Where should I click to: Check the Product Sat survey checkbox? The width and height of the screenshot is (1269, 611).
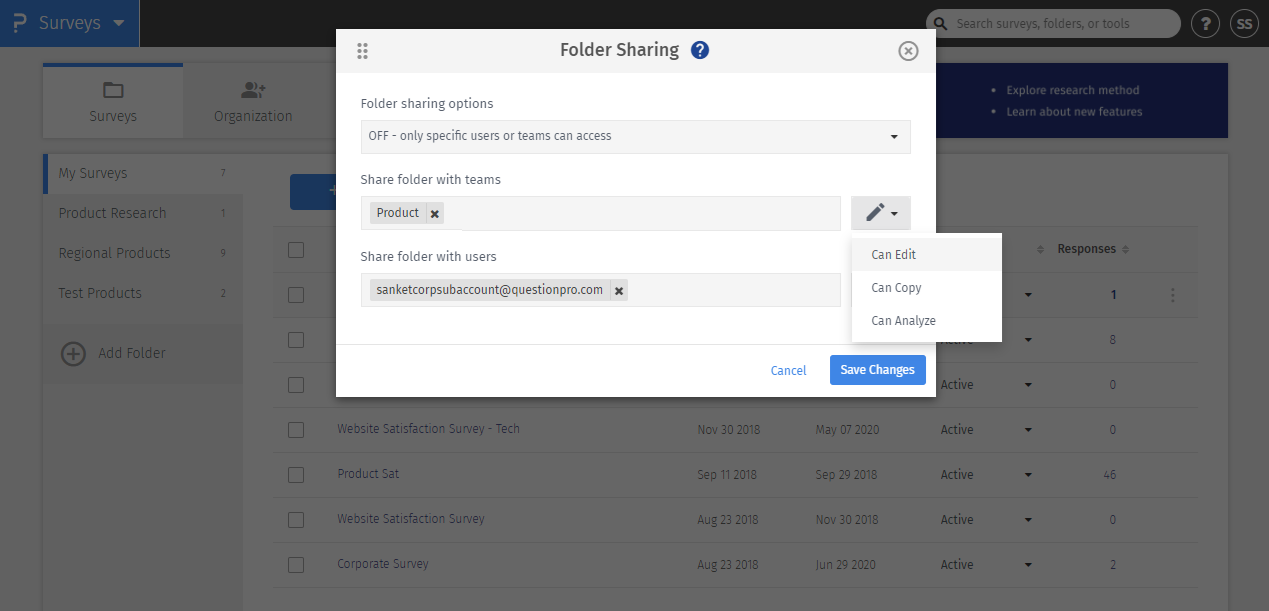(x=296, y=474)
